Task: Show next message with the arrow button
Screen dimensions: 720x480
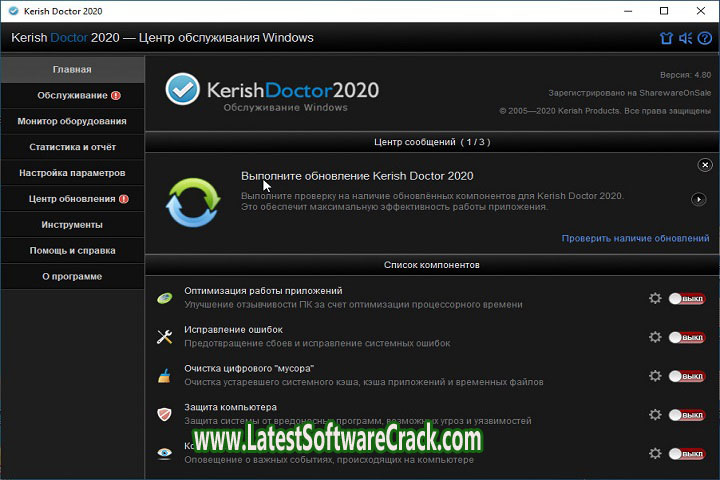Action: 699,199
